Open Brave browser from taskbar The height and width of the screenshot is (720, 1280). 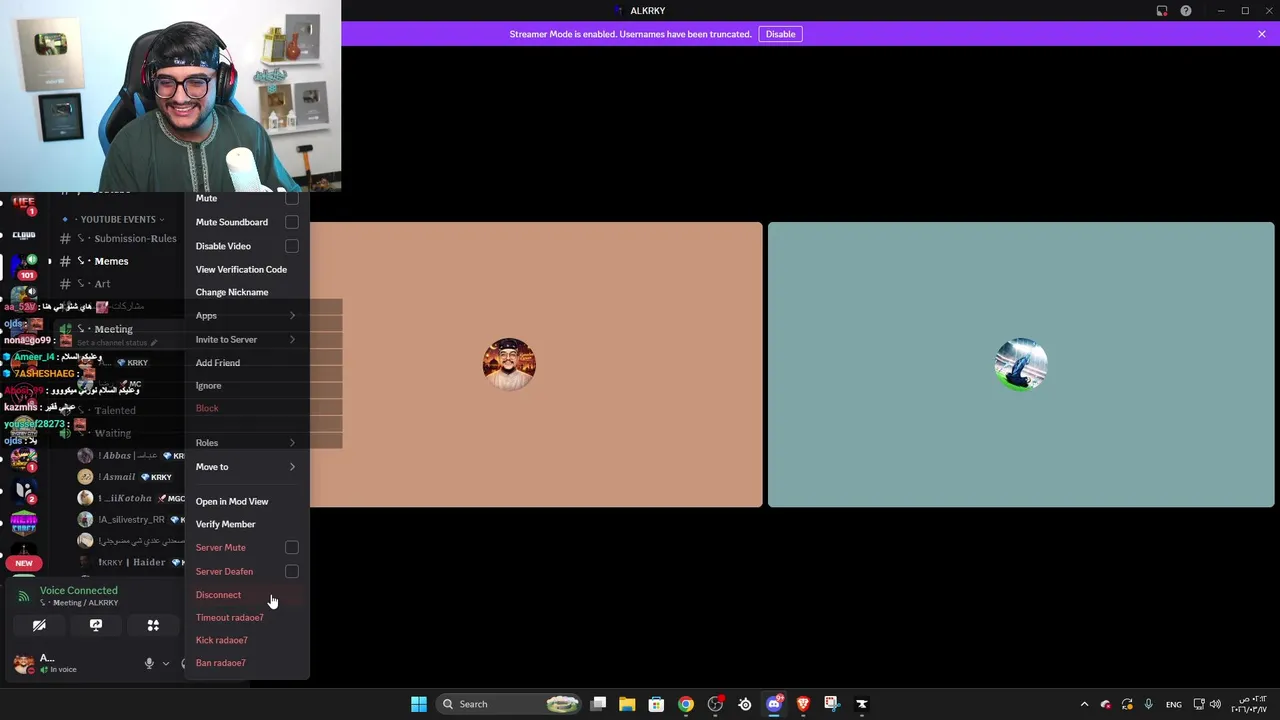click(803, 704)
